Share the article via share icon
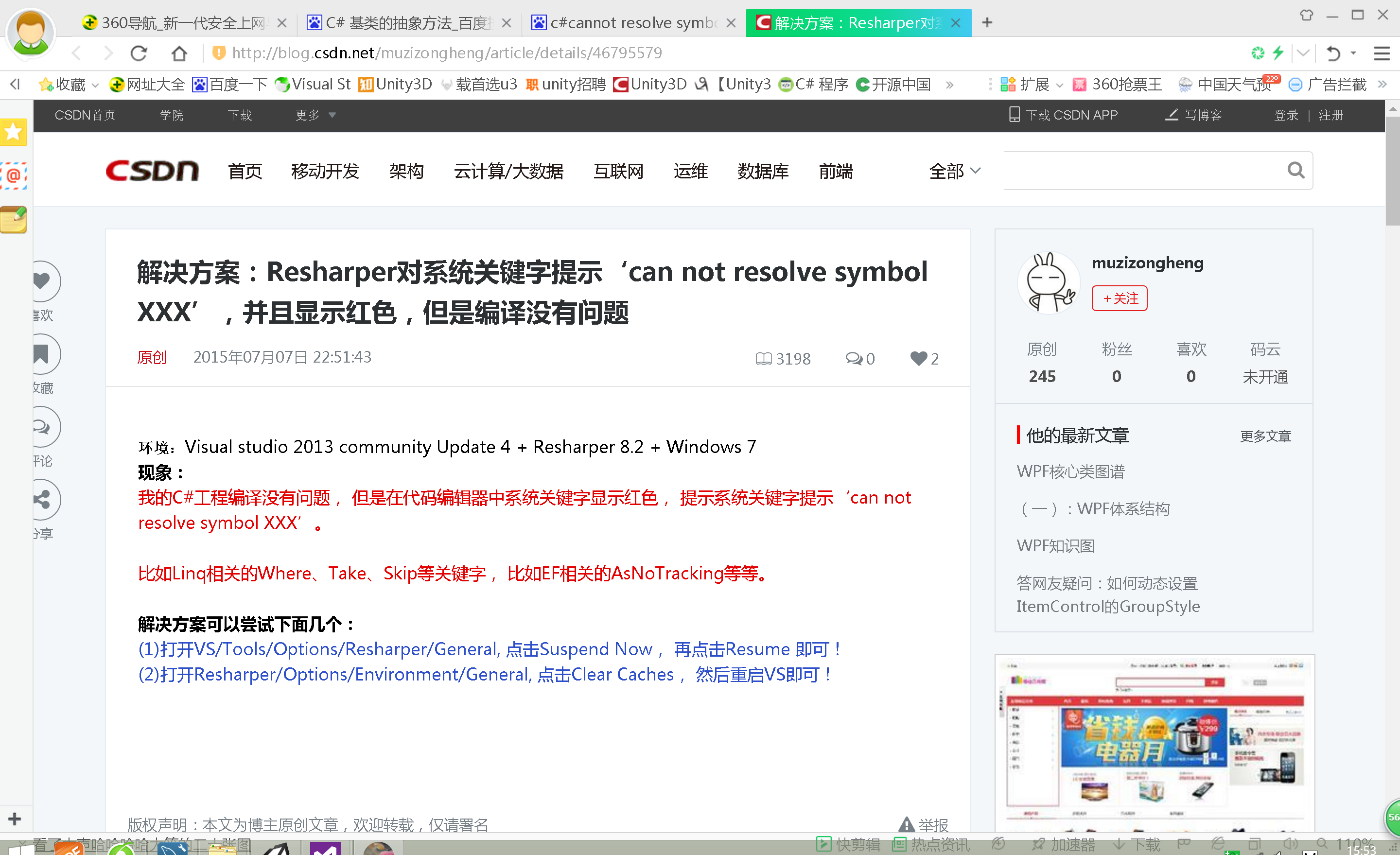Screen dimensions: 1400x855 (42, 499)
